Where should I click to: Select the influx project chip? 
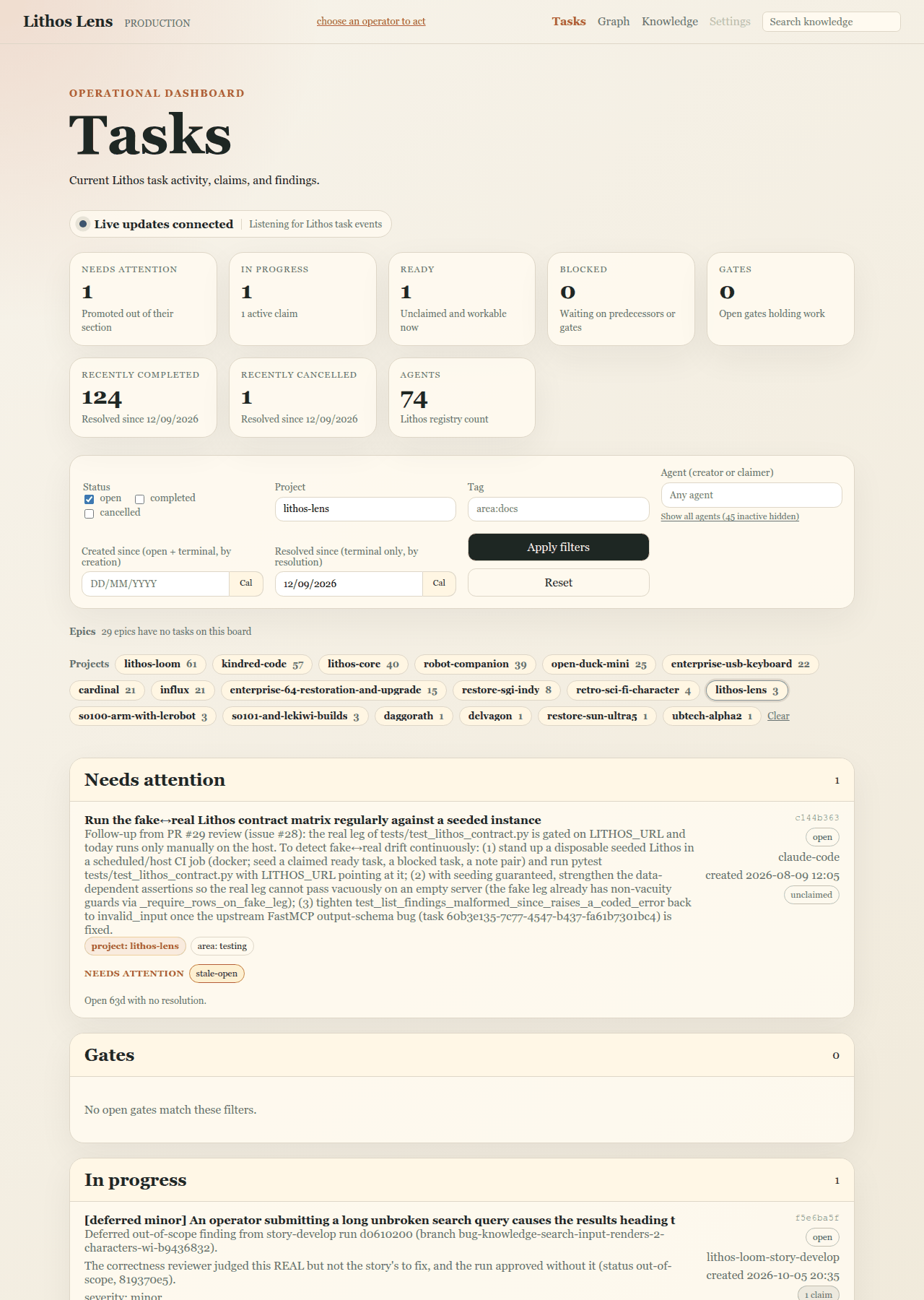pos(183,690)
